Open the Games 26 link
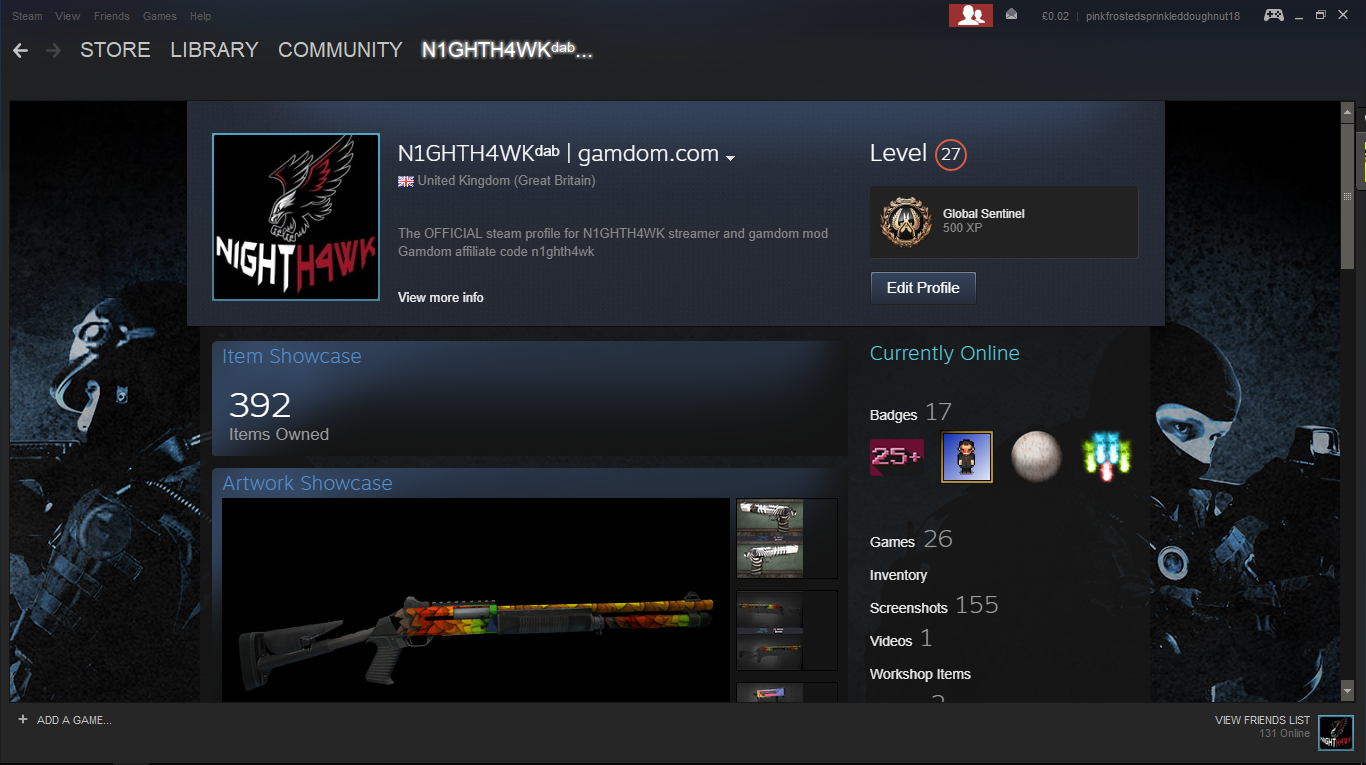1366x765 pixels. pos(911,540)
